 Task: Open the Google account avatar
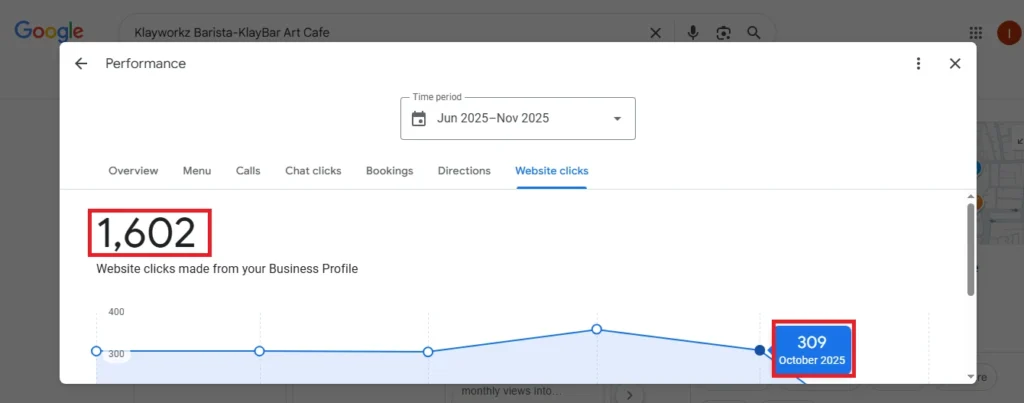coord(1009,33)
